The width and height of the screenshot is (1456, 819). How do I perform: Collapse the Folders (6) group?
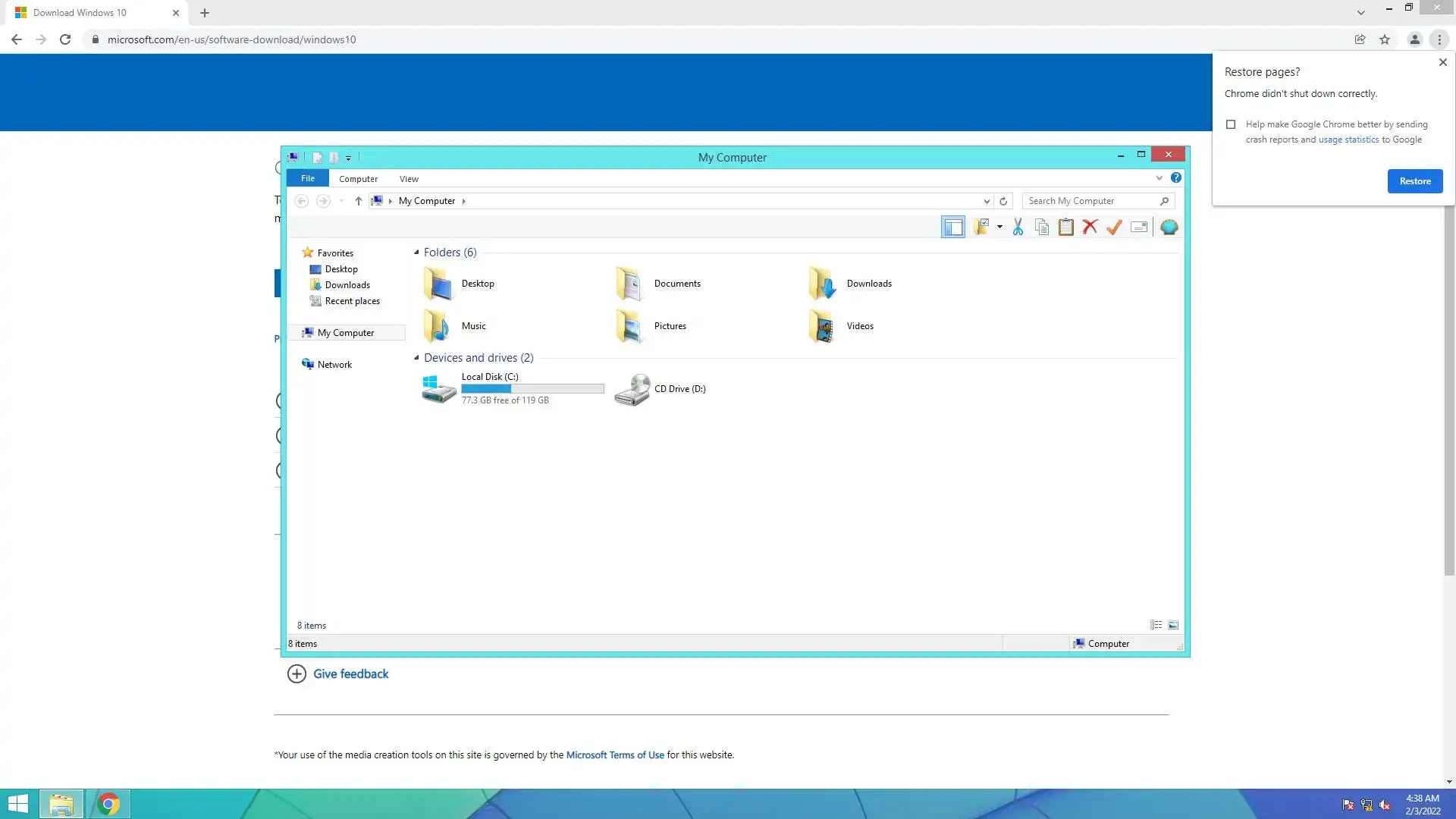[416, 253]
